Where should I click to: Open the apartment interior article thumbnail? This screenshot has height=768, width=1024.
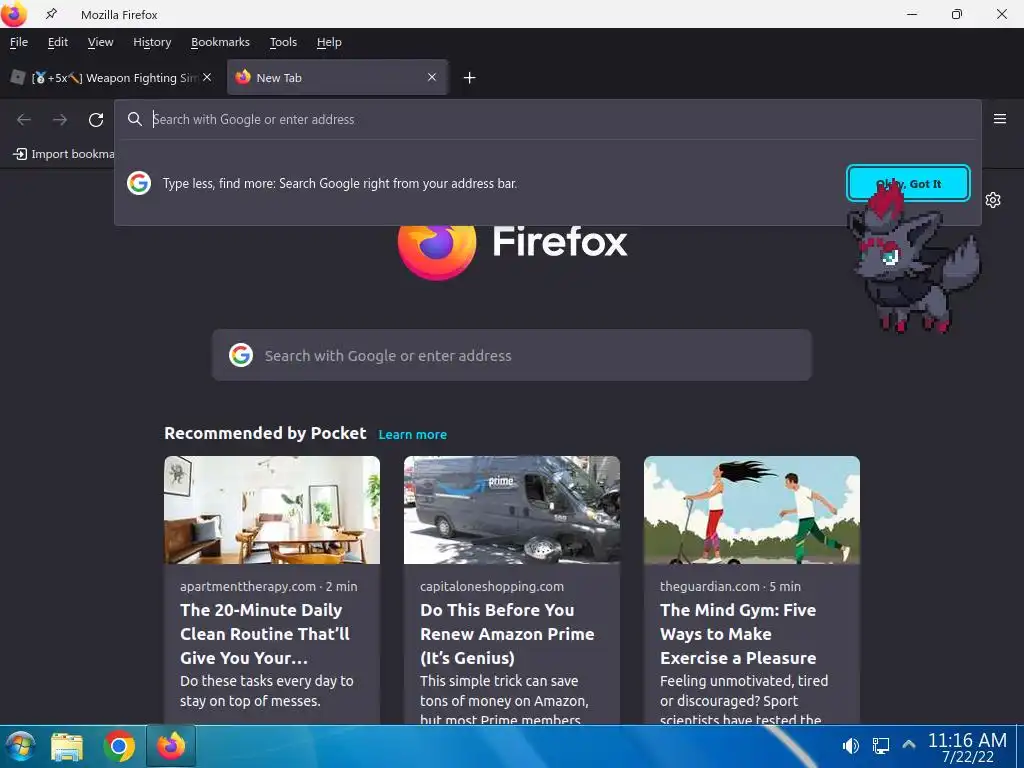point(272,510)
